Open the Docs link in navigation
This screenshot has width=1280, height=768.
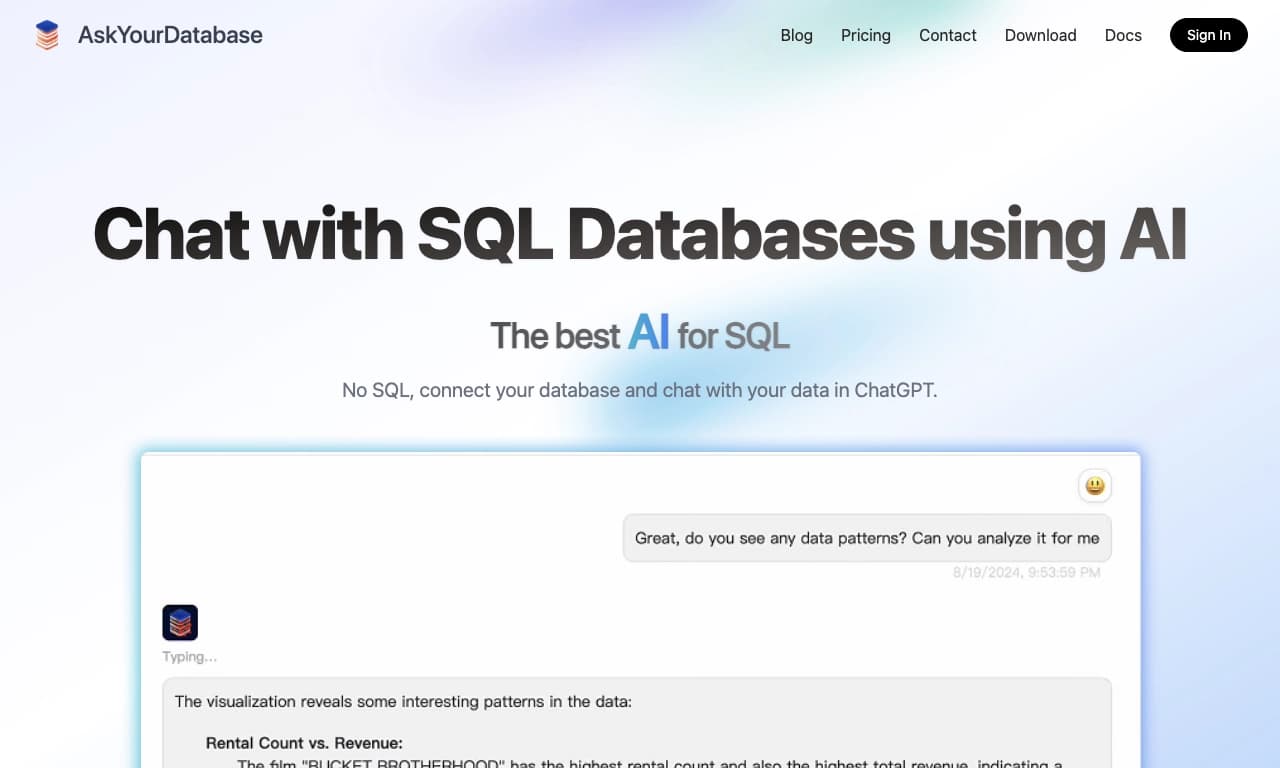(1123, 35)
